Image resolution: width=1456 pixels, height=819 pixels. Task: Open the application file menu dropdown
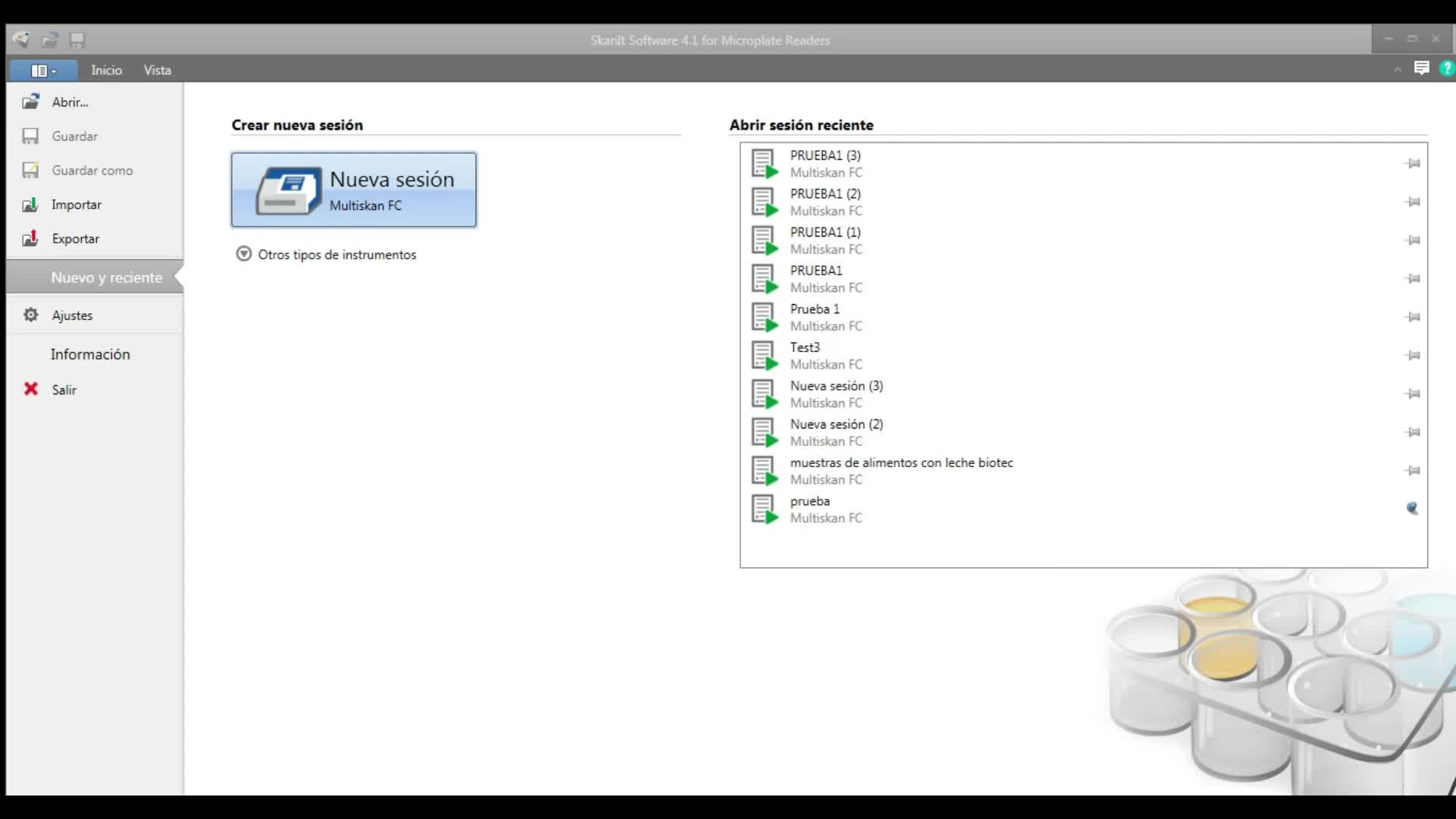pyautogui.click(x=43, y=71)
